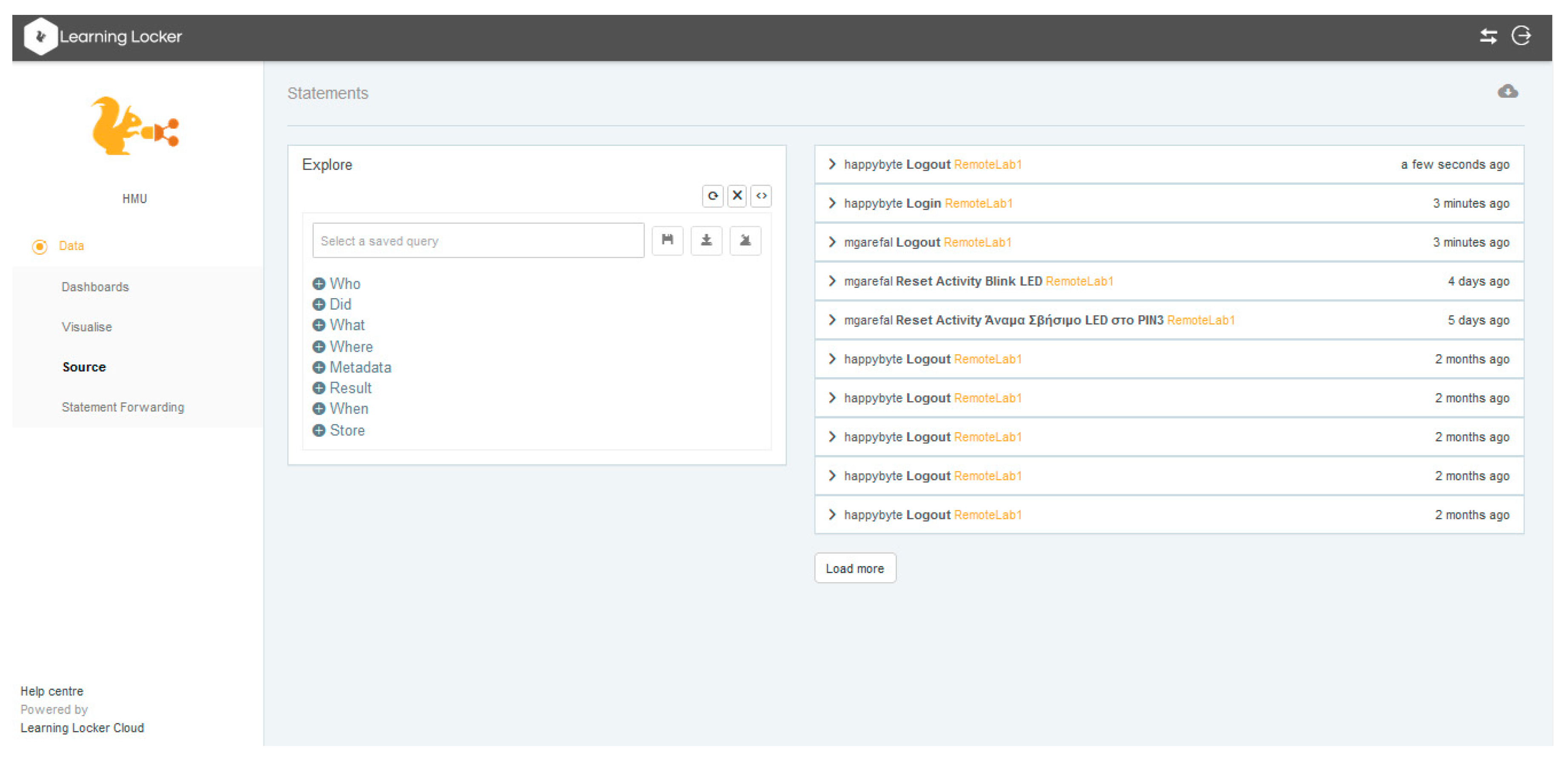Click the logout icon in top bar

1521,36
